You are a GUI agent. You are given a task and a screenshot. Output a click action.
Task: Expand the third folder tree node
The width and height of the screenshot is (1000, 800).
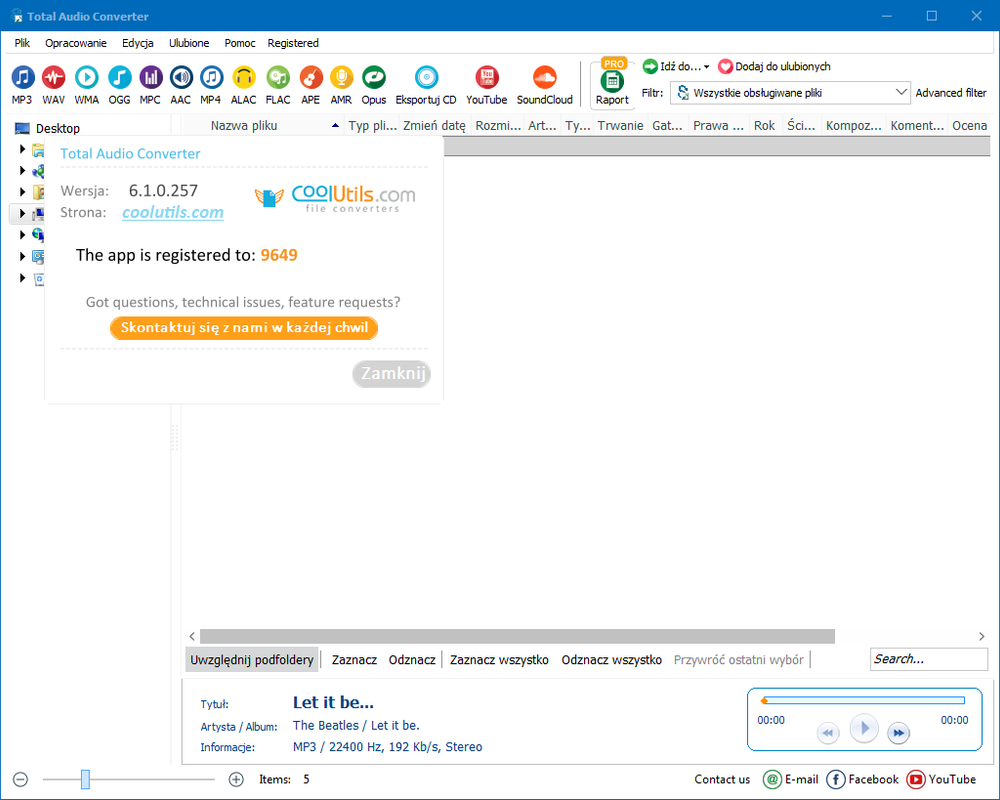(22, 191)
